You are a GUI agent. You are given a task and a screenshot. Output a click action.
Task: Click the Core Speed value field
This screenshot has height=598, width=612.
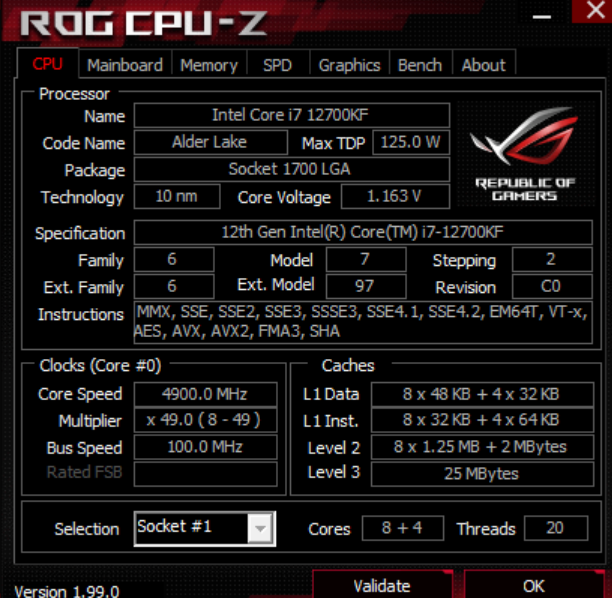pos(206,394)
